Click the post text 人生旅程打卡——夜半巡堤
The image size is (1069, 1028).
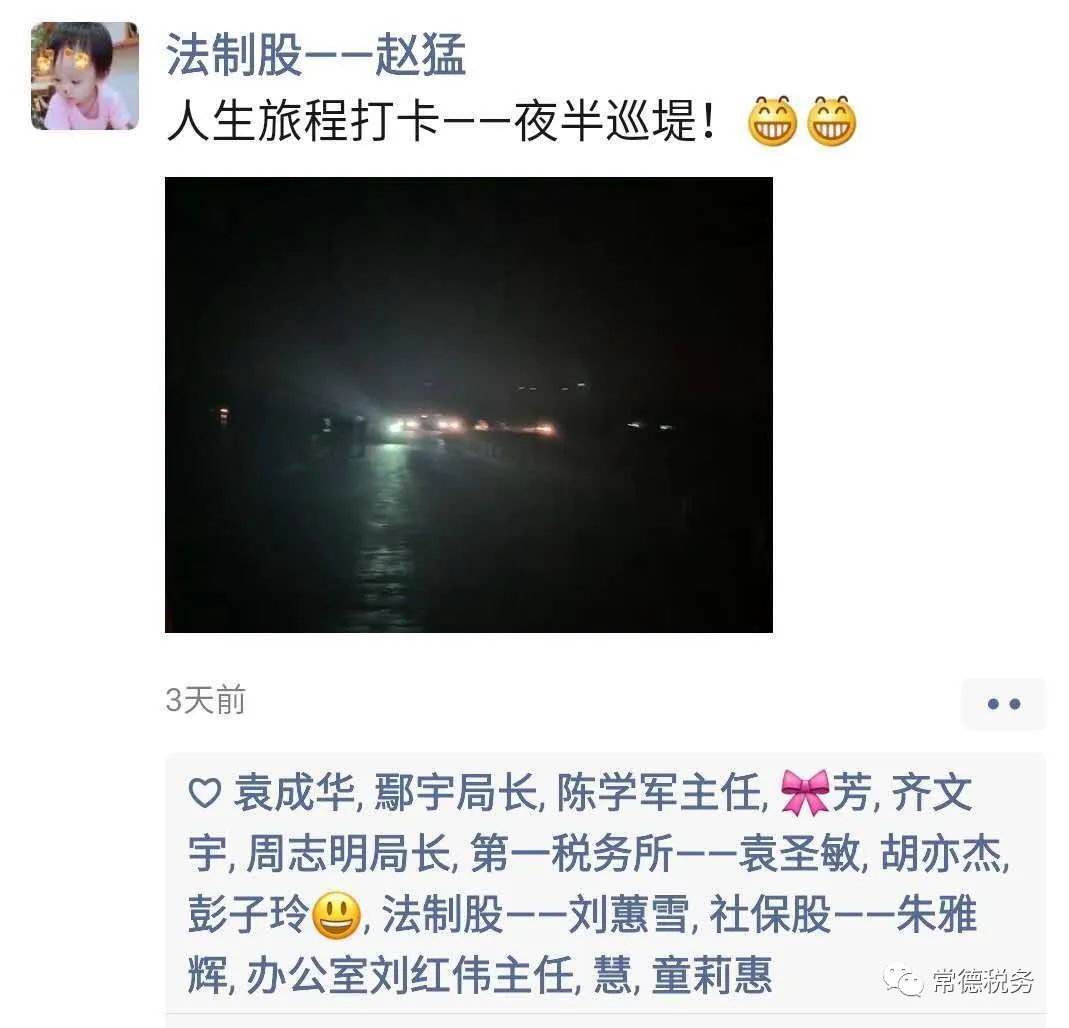441,121
